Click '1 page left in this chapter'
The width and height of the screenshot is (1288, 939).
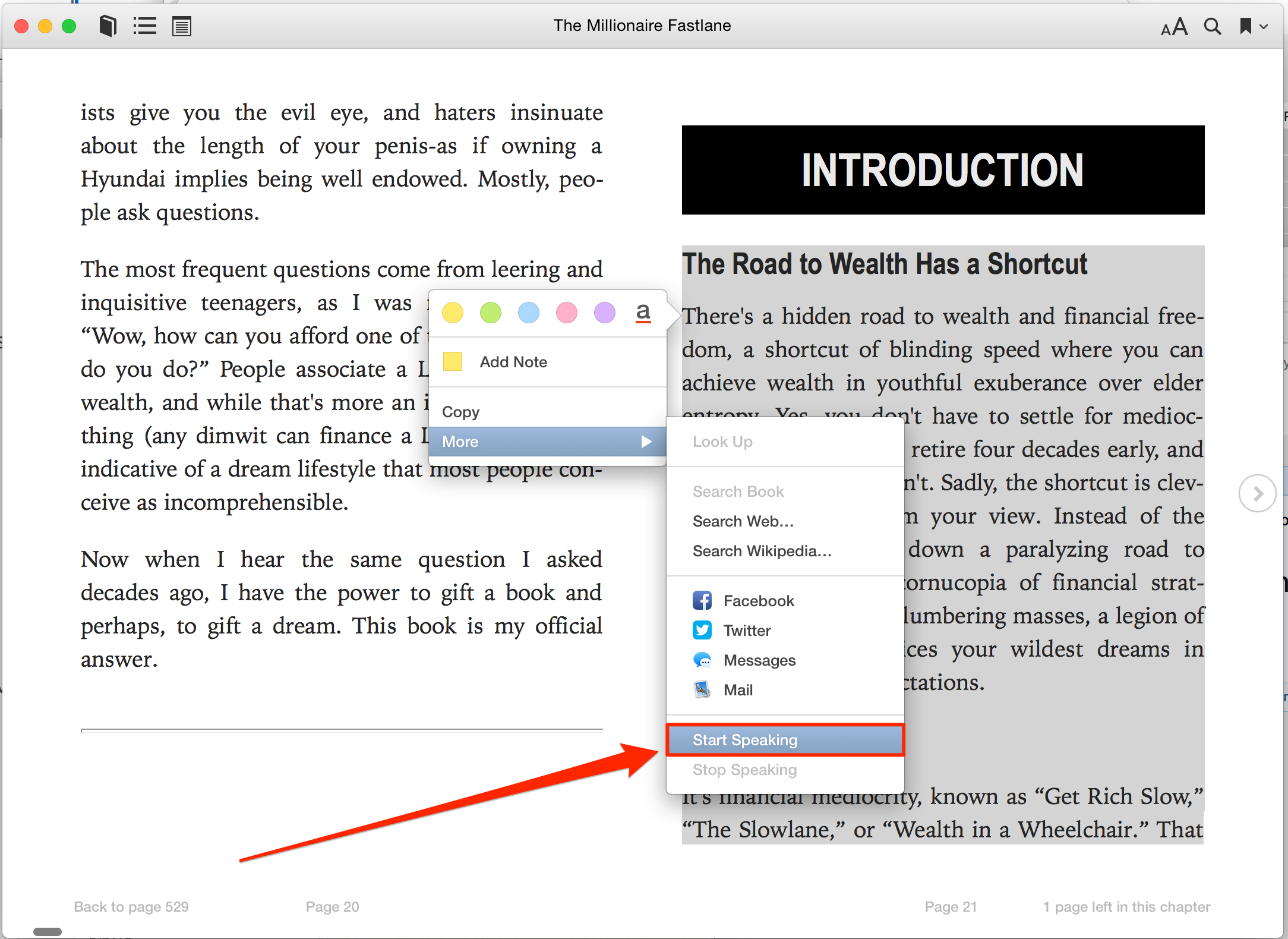click(x=1126, y=907)
